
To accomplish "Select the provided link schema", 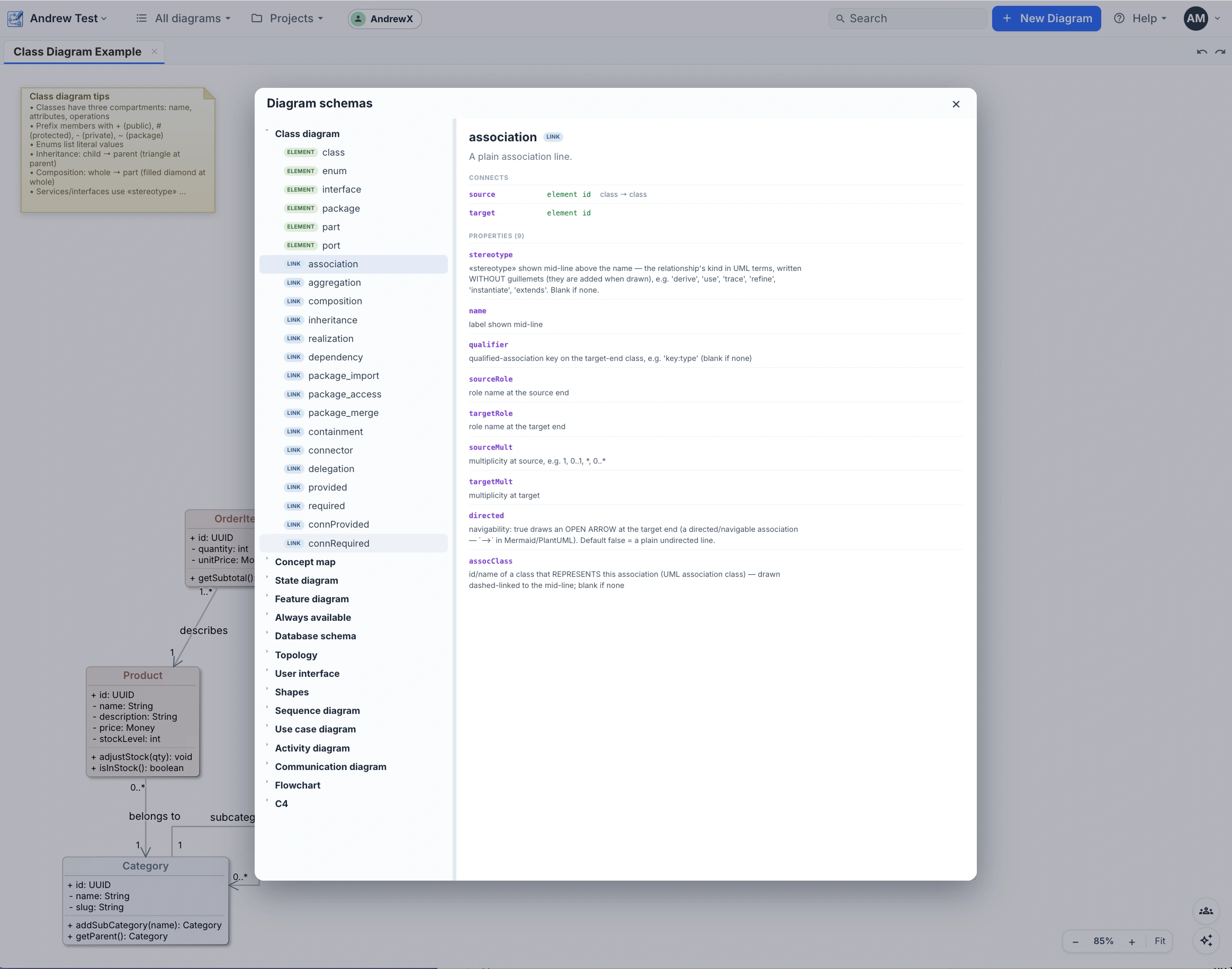I will click(x=354, y=487).
